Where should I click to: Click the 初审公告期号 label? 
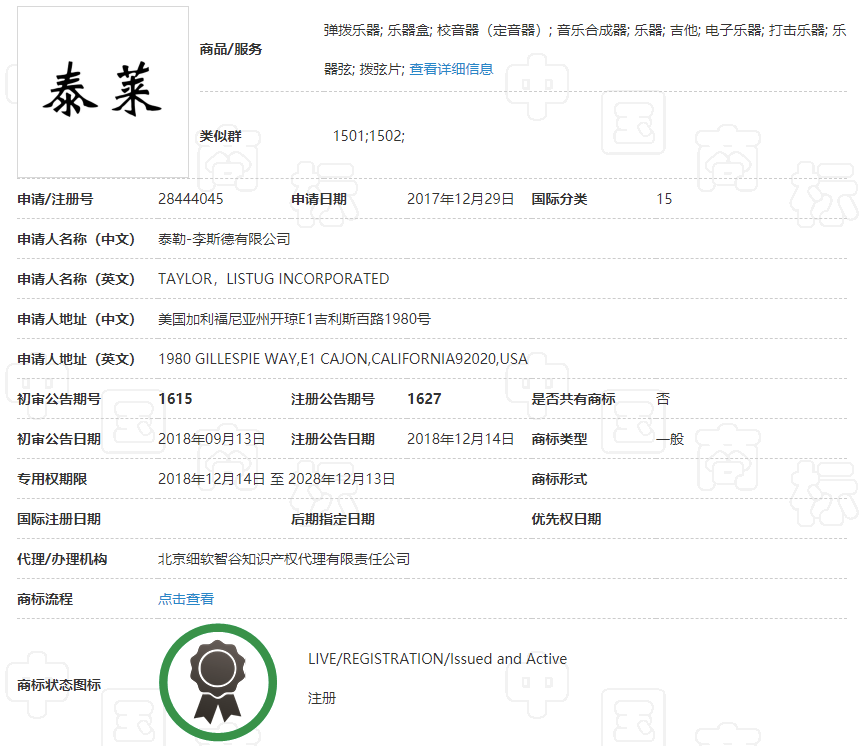click(59, 399)
